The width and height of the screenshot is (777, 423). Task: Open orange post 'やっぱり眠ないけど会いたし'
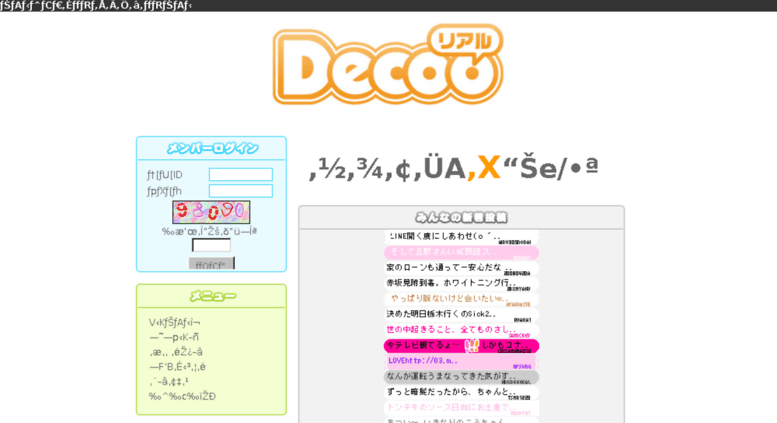tap(461, 299)
